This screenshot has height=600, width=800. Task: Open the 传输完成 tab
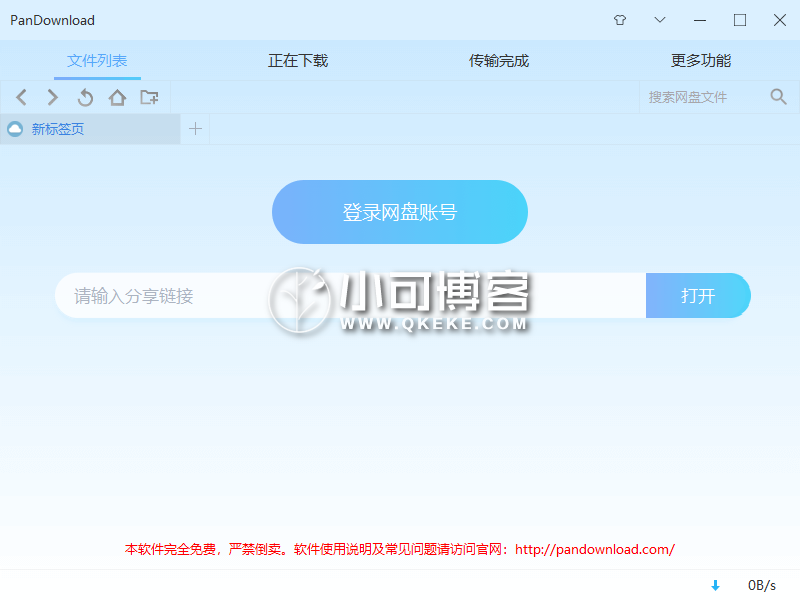click(499, 61)
